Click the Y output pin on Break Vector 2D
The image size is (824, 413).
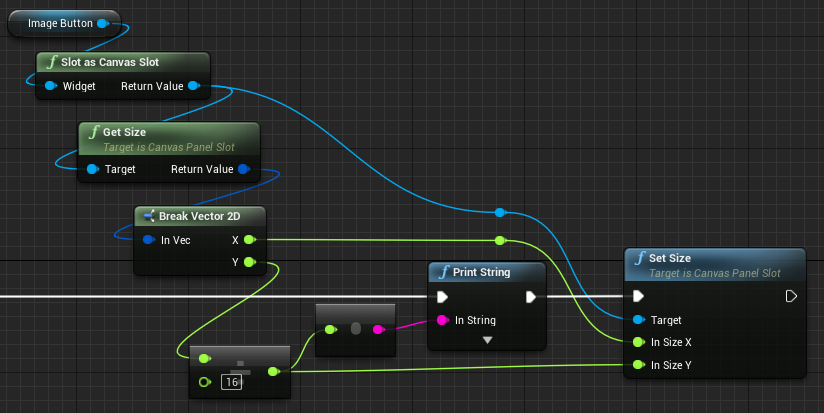point(250,262)
